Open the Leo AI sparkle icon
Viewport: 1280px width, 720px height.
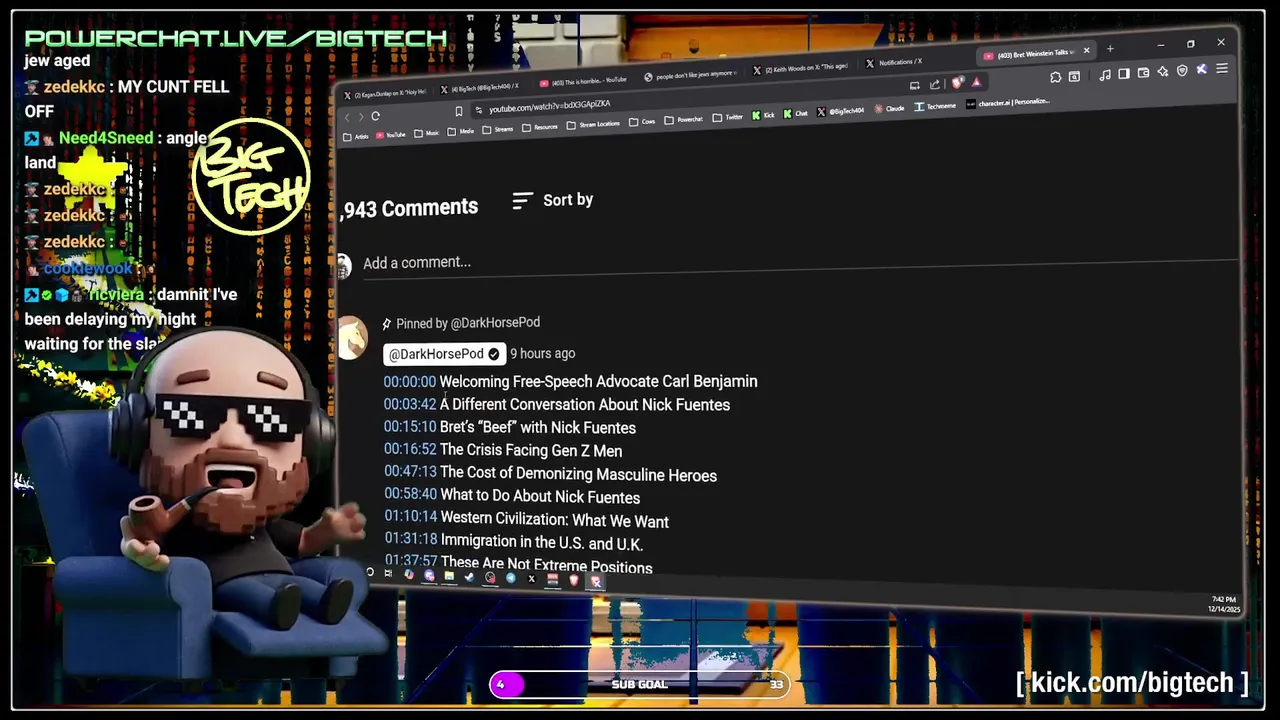coord(1162,72)
